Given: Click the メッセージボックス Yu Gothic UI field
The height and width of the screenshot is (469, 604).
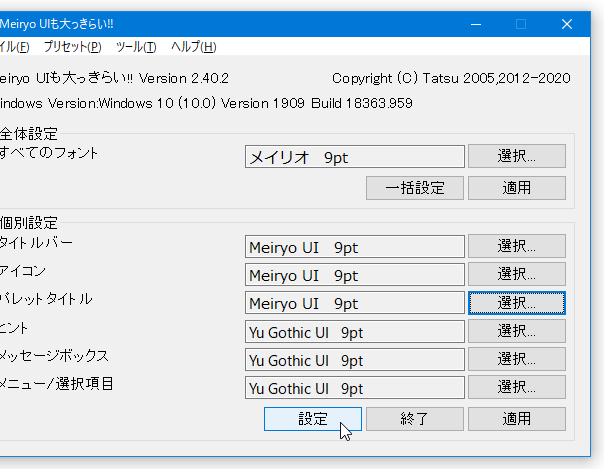Looking at the screenshot, I should pos(354,360).
